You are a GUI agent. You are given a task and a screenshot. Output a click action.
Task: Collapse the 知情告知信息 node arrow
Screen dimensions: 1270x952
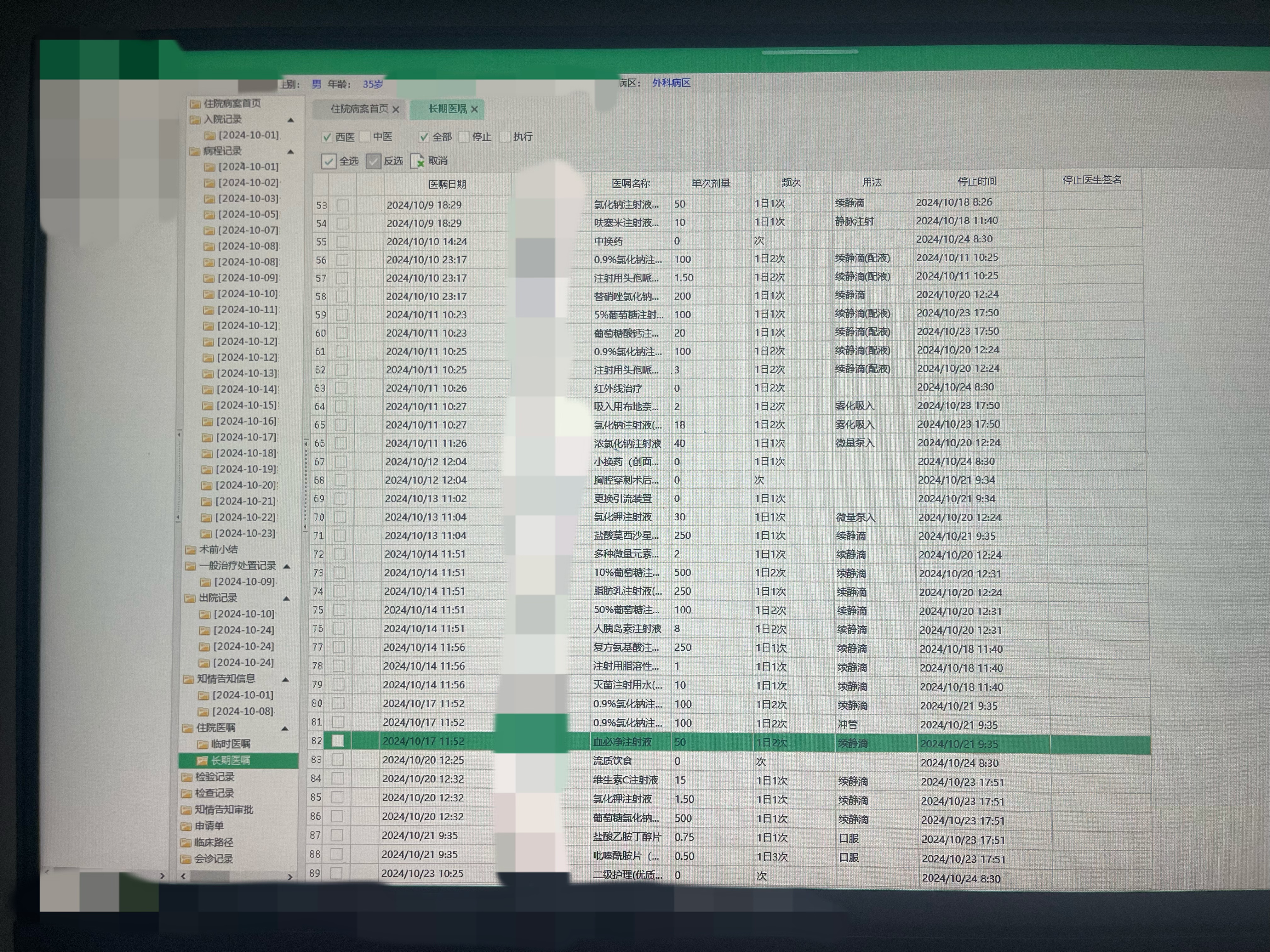tap(285, 679)
